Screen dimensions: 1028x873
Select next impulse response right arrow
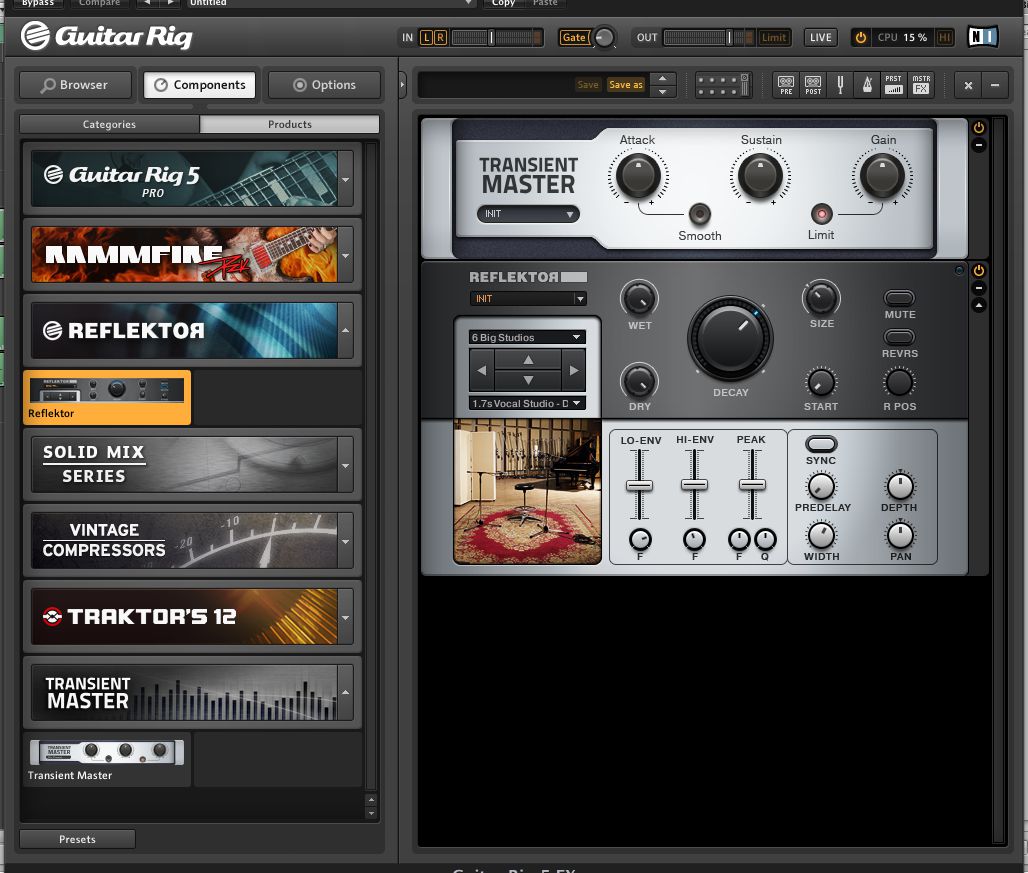tap(574, 370)
